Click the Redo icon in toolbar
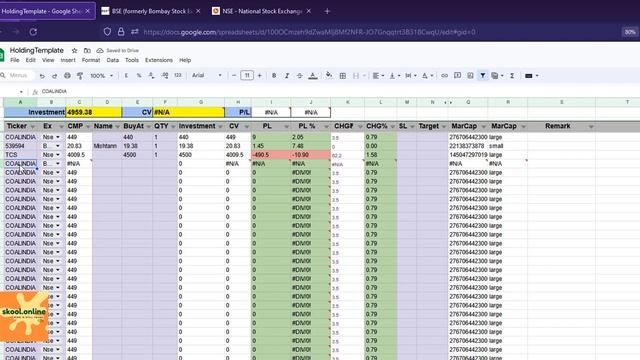The image size is (640, 360). (54, 76)
